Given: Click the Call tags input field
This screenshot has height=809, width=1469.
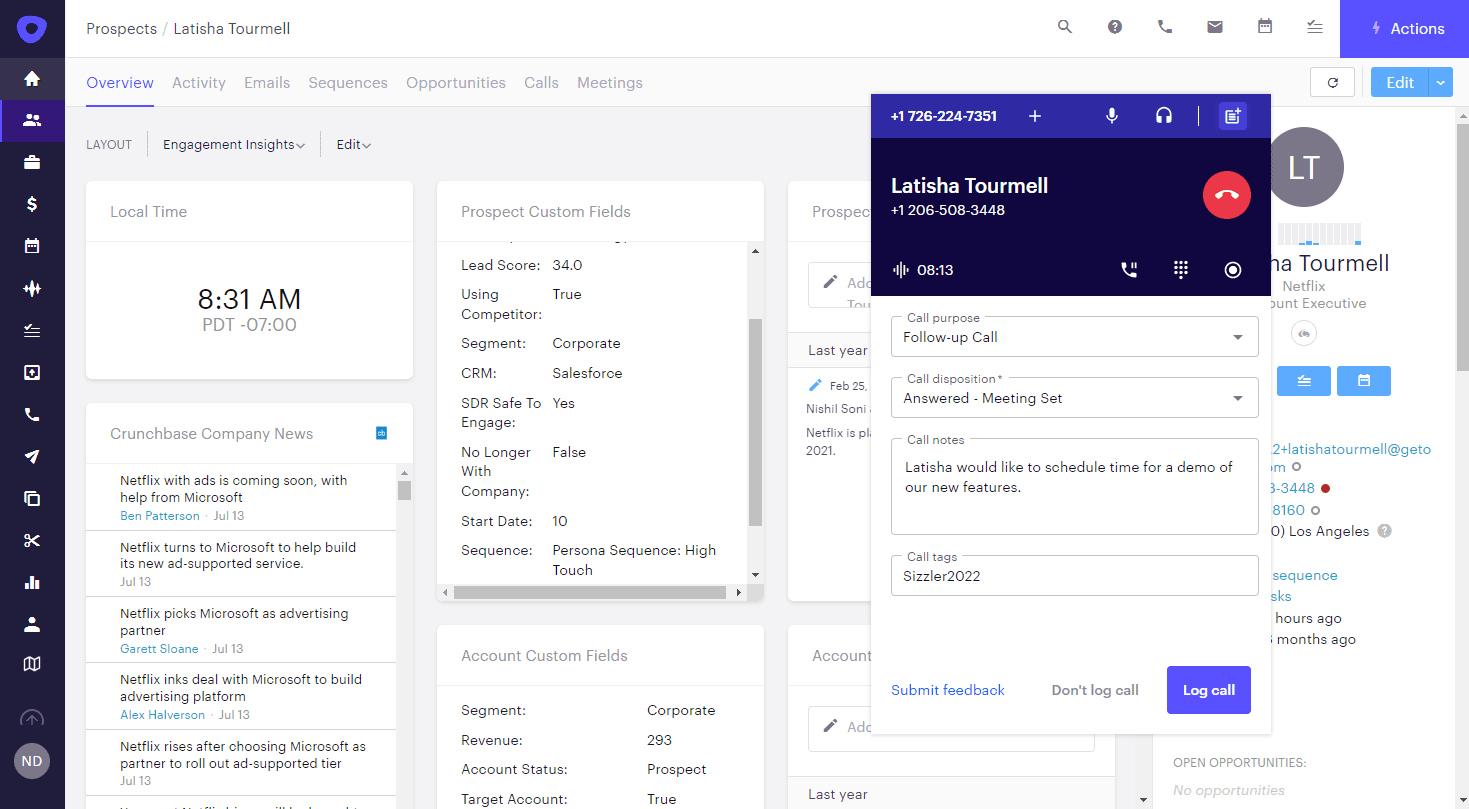Looking at the screenshot, I should click(x=1074, y=576).
